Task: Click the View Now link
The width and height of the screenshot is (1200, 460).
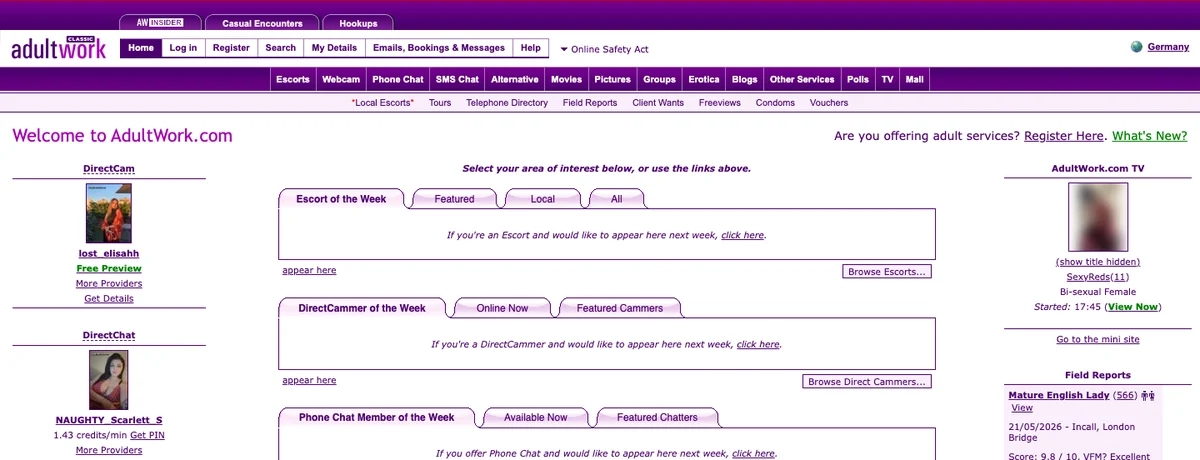Action: coord(1133,307)
